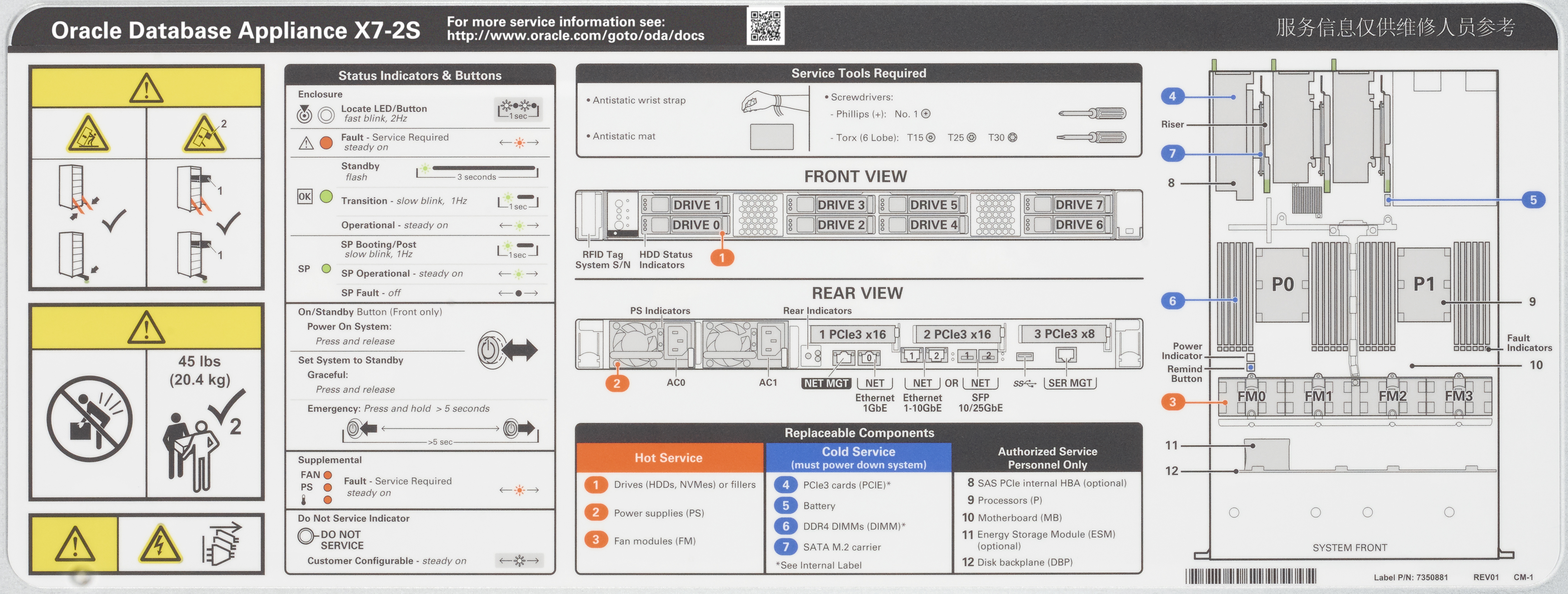
Task: Select the Hot Service orange header
Action: point(668,458)
